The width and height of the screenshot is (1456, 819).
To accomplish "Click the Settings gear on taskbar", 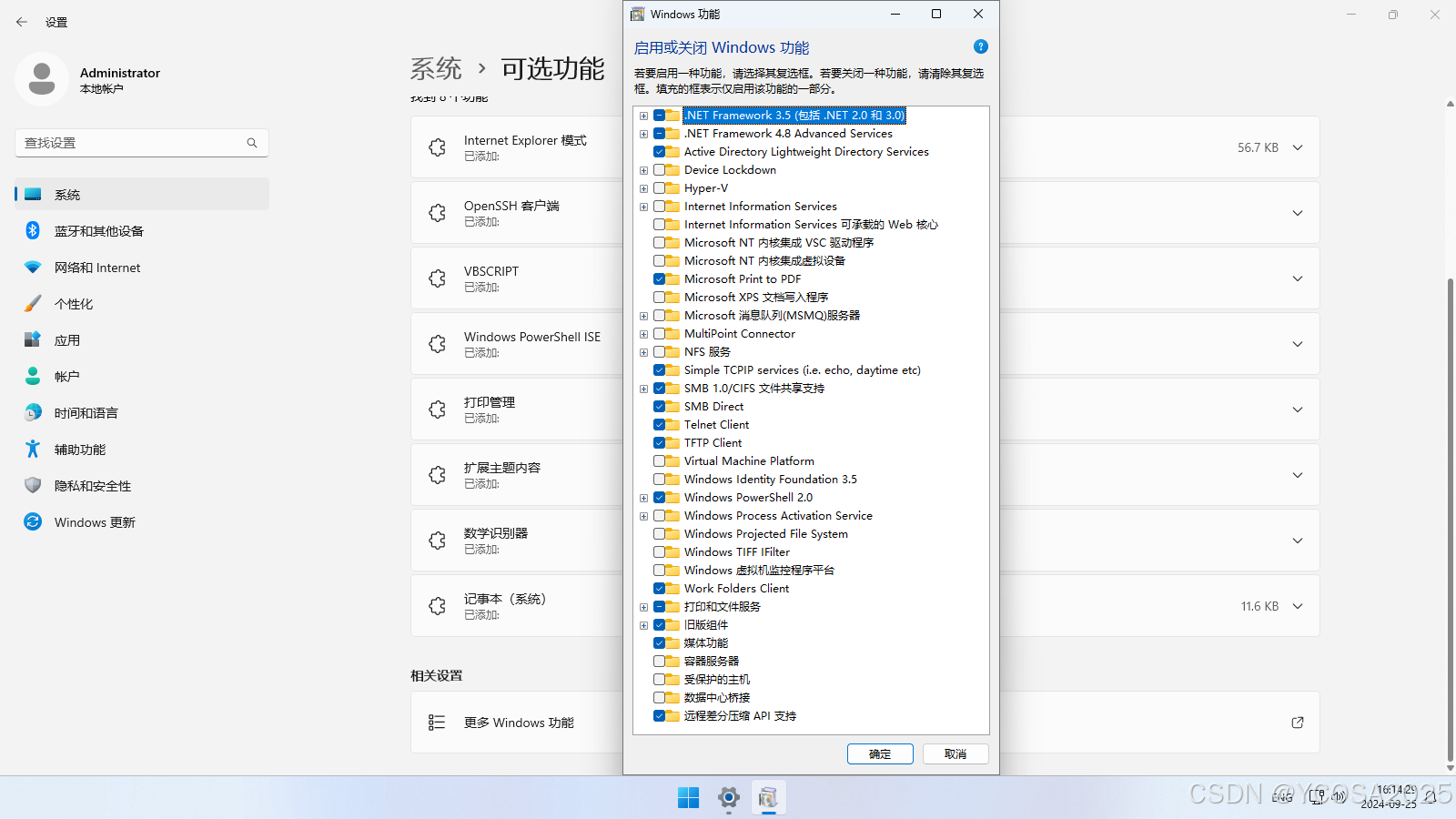I will coord(729,798).
